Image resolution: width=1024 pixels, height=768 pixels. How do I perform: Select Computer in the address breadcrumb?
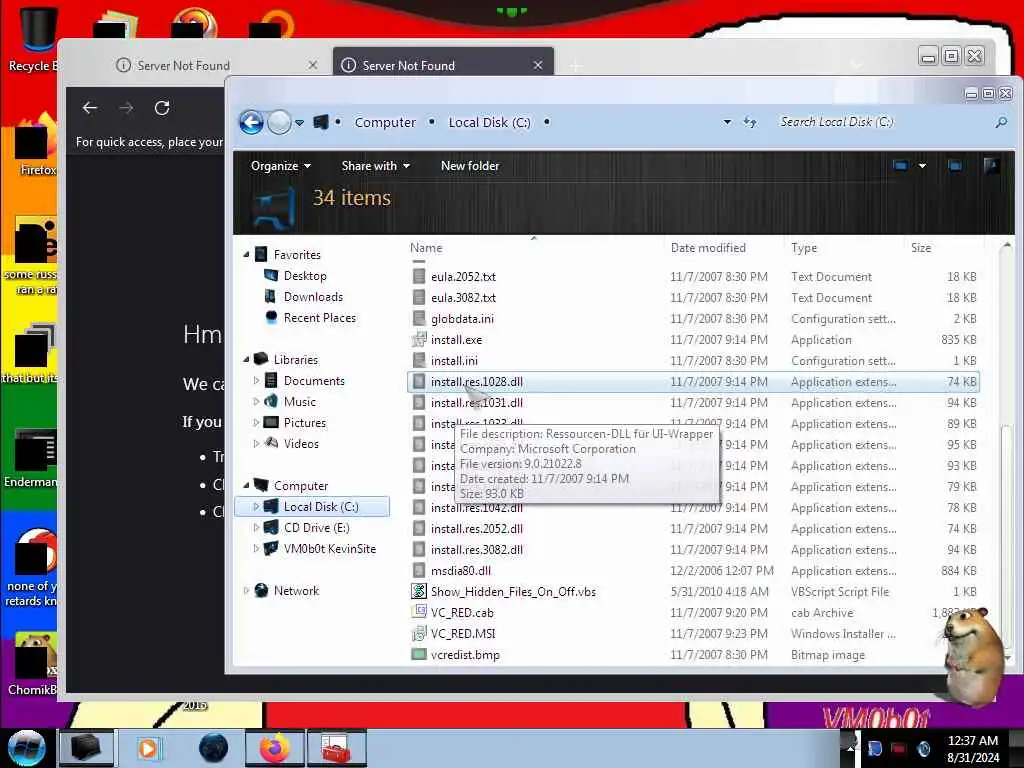coord(385,123)
